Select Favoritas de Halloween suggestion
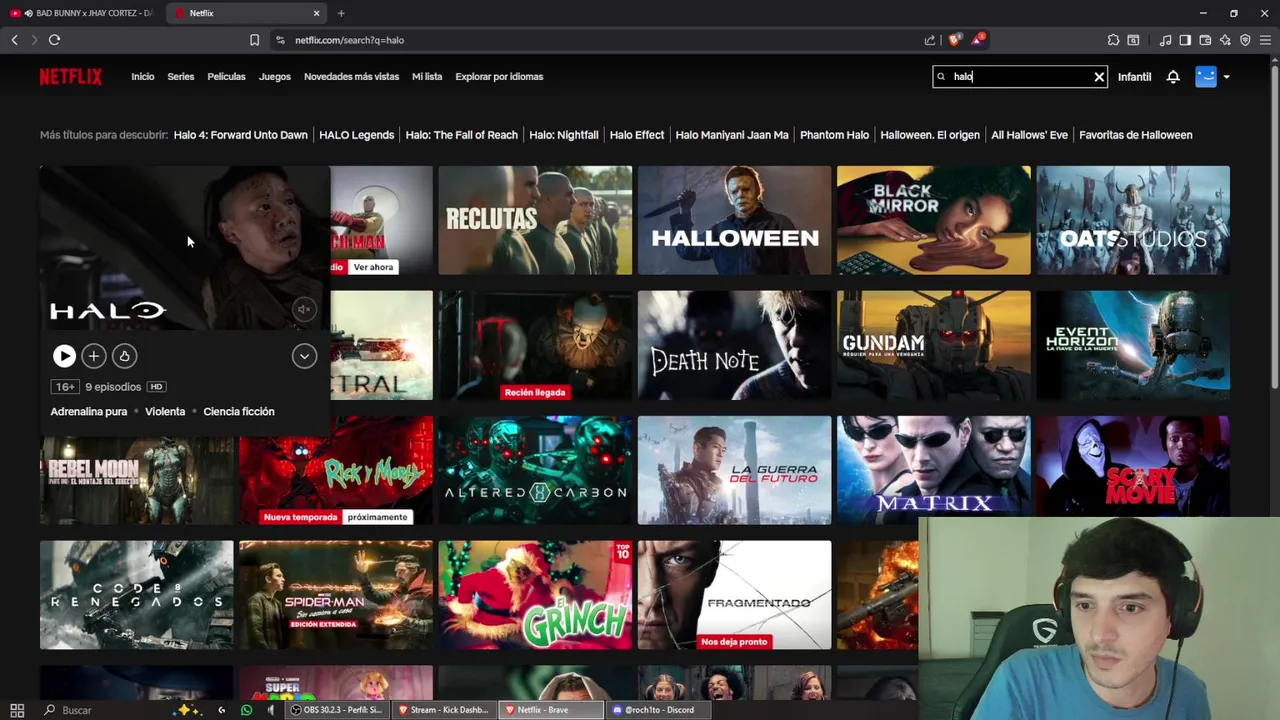 click(1136, 135)
